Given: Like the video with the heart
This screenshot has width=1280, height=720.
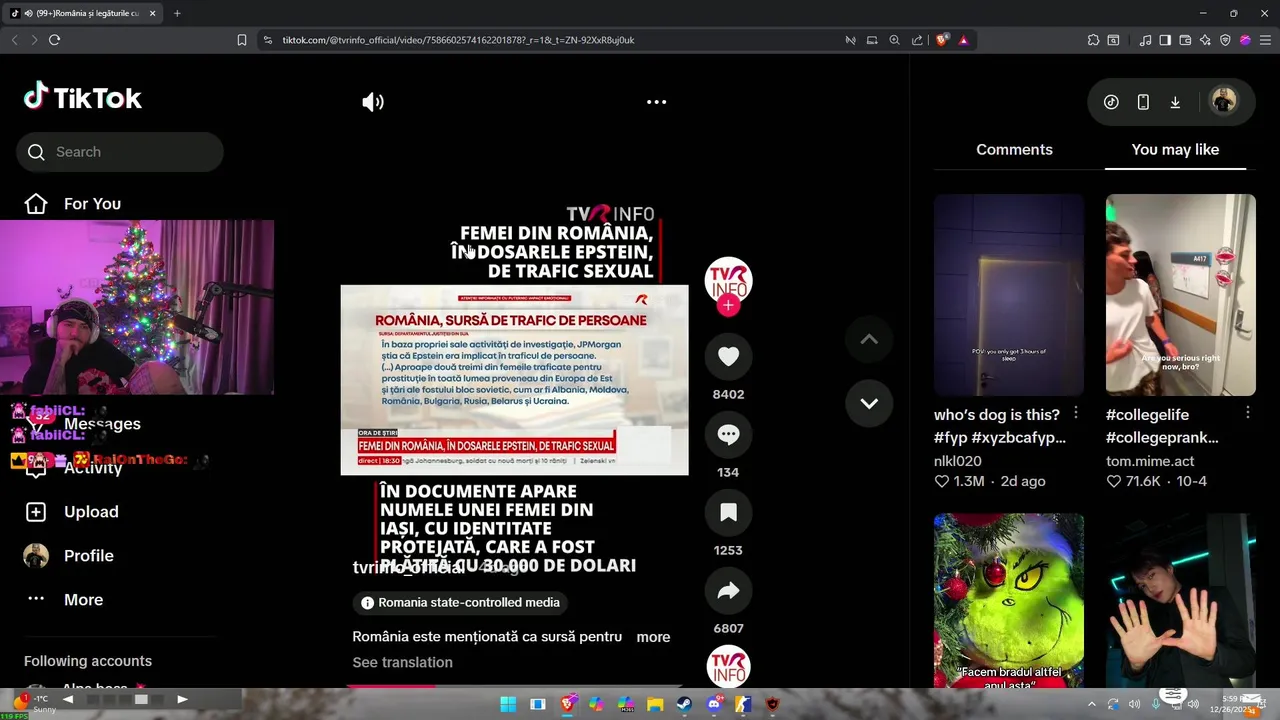Looking at the screenshot, I should coord(728,357).
